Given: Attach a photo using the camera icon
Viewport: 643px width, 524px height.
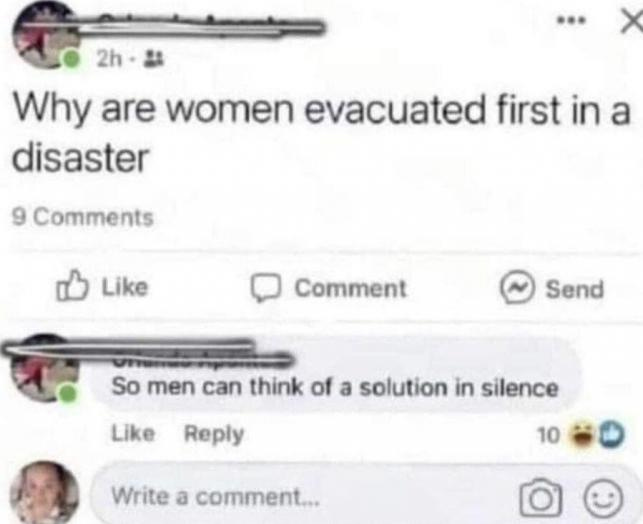Looking at the screenshot, I should [540, 497].
